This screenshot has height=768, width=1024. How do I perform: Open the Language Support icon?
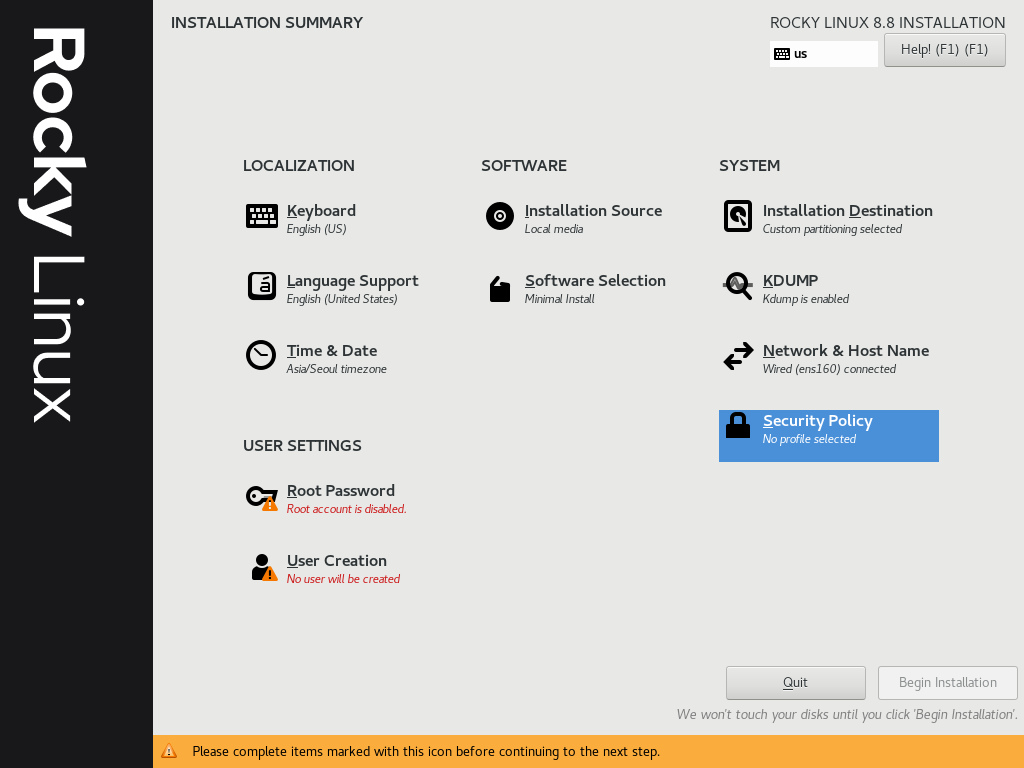[262, 286]
